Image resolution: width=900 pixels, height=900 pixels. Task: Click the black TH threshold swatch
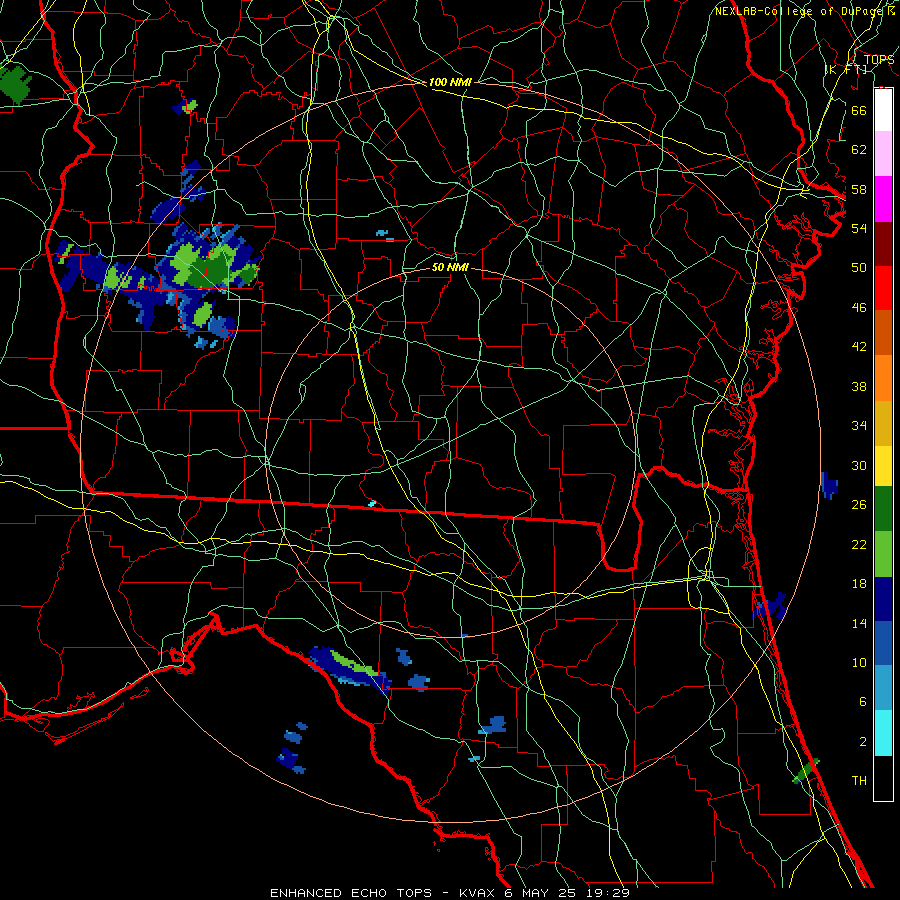883,778
